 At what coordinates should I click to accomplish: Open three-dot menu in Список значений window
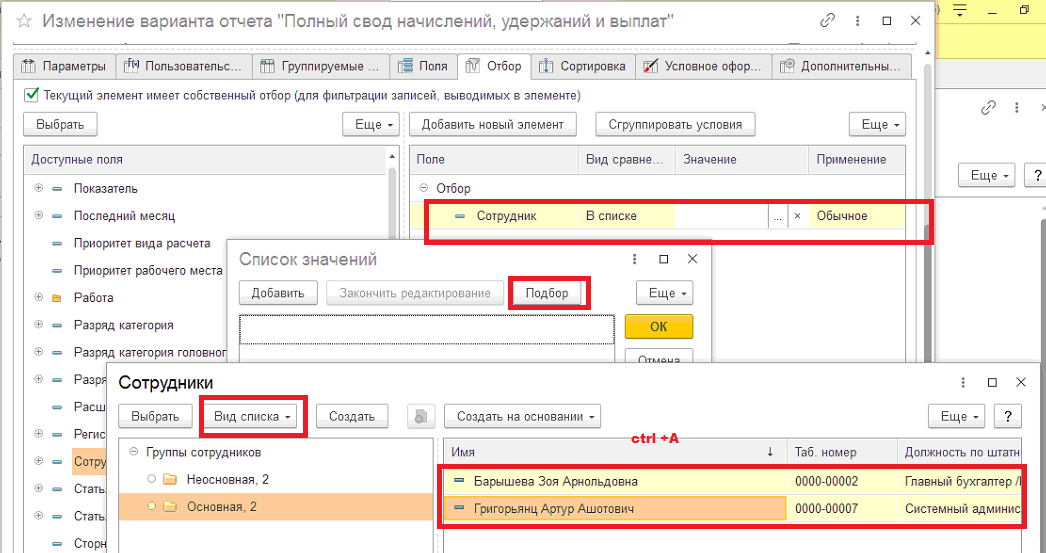[x=634, y=259]
